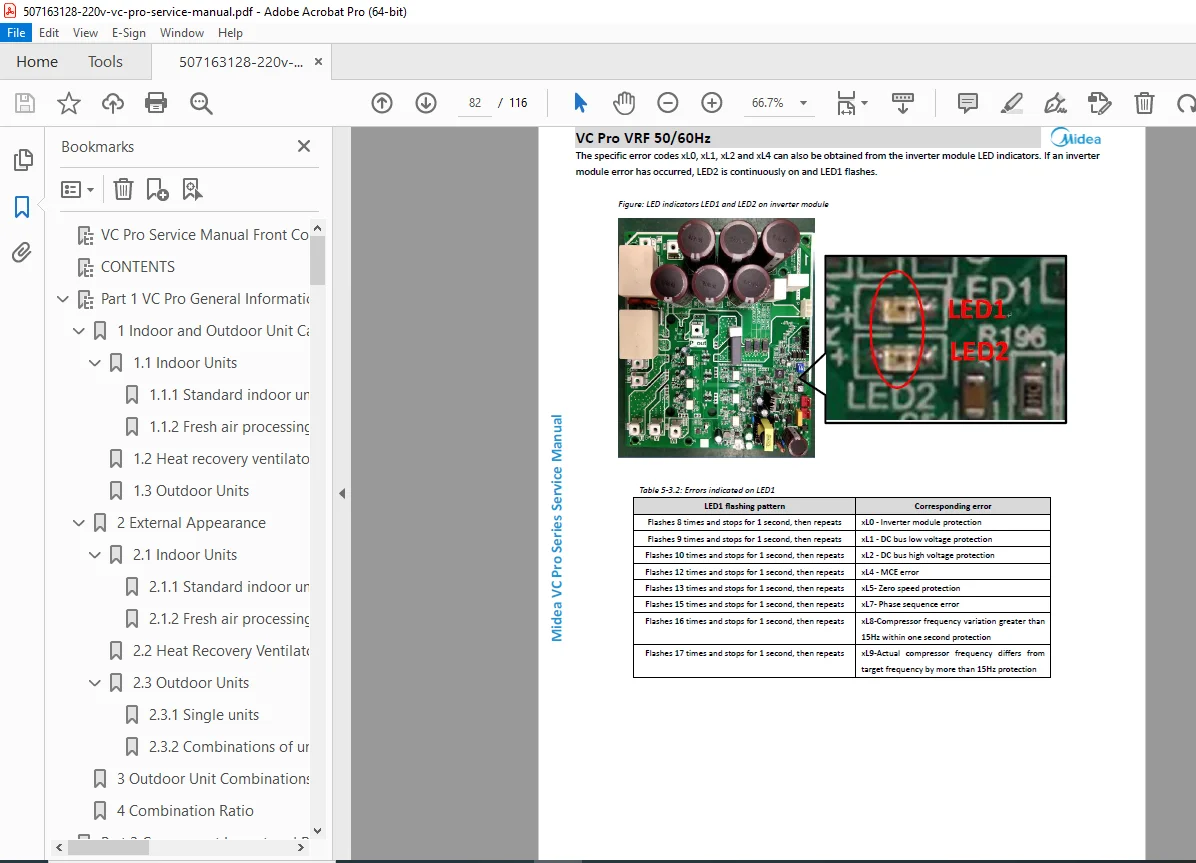Viewport: 1196px width, 863px height.
Task: Add document to starred favorites
Action: coord(69,103)
